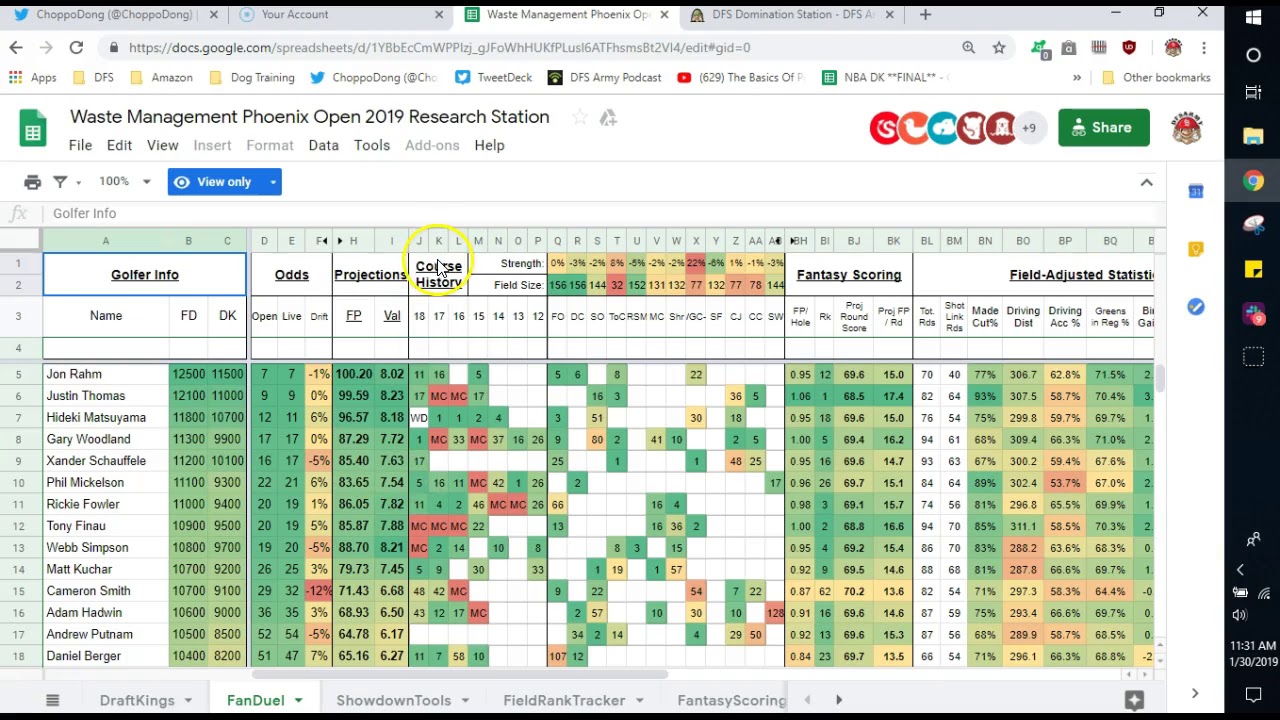Switch to the FantasyScoring sheet tab
Image resolution: width=1280 pixels, height=720 pixels.
click(x=732, y=700)
